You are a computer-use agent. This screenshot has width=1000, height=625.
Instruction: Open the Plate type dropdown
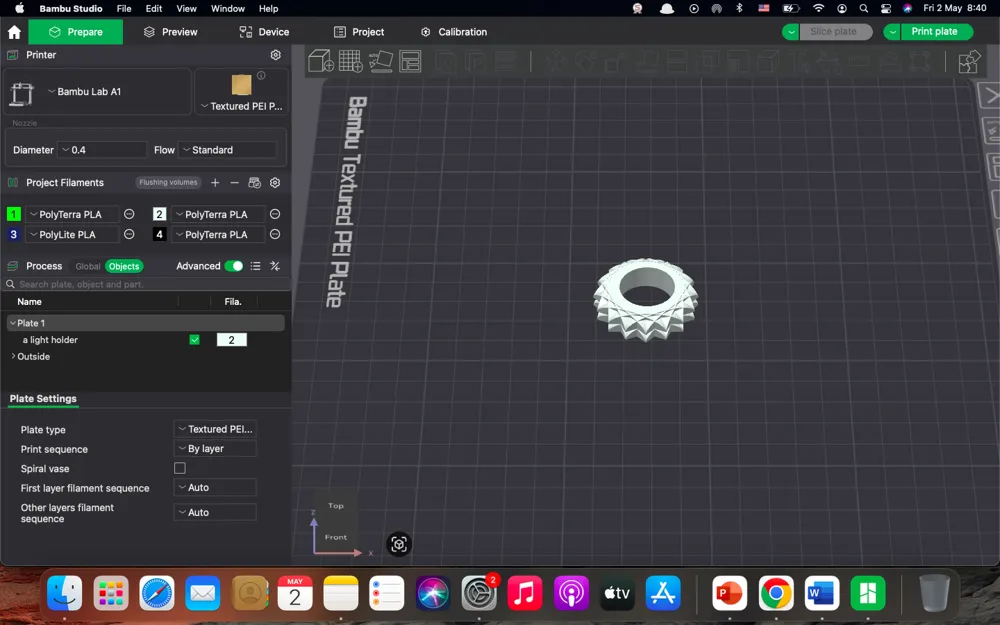pyautogui.click(x=215, y=429)
